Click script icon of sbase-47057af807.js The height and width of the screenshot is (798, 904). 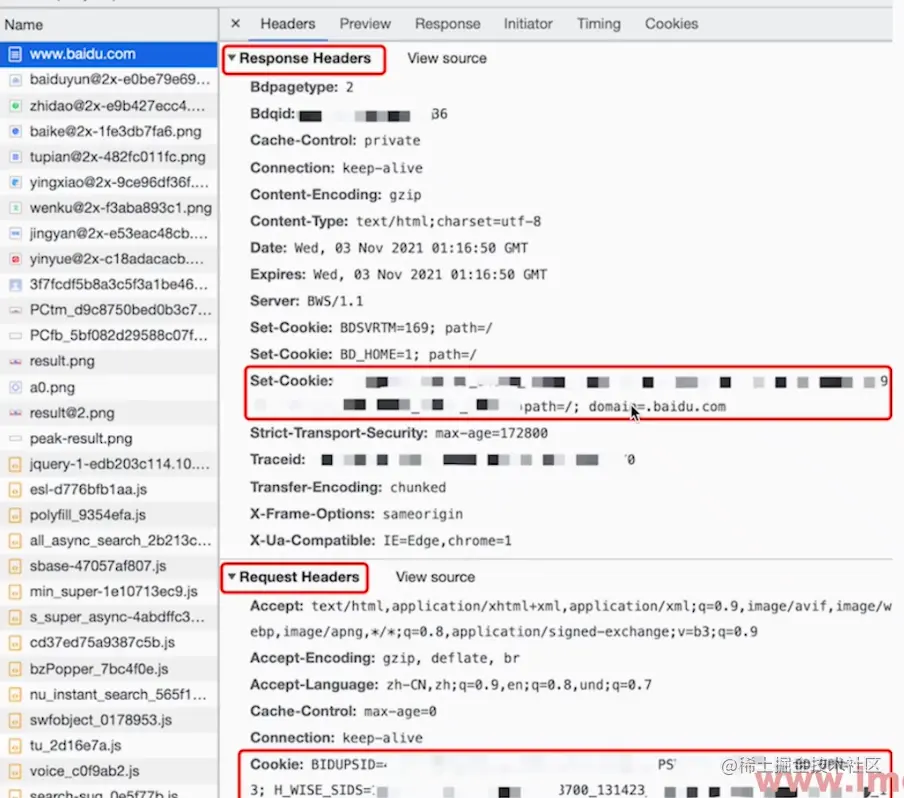click(16, 566)
